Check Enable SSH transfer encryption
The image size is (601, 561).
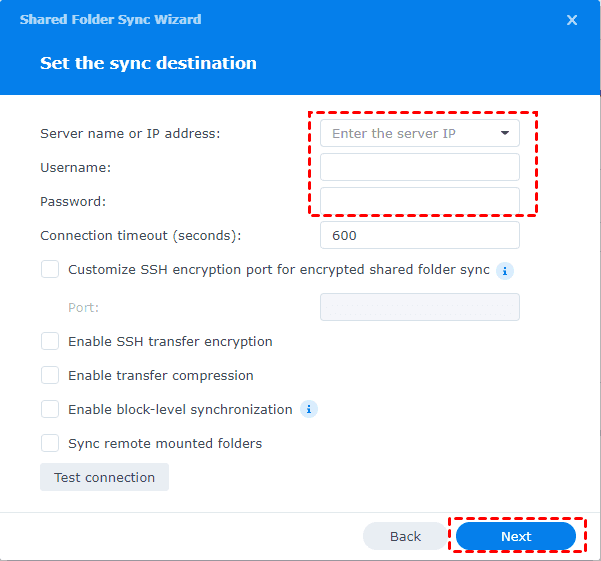pyautogui.click(x=50, y=341)
